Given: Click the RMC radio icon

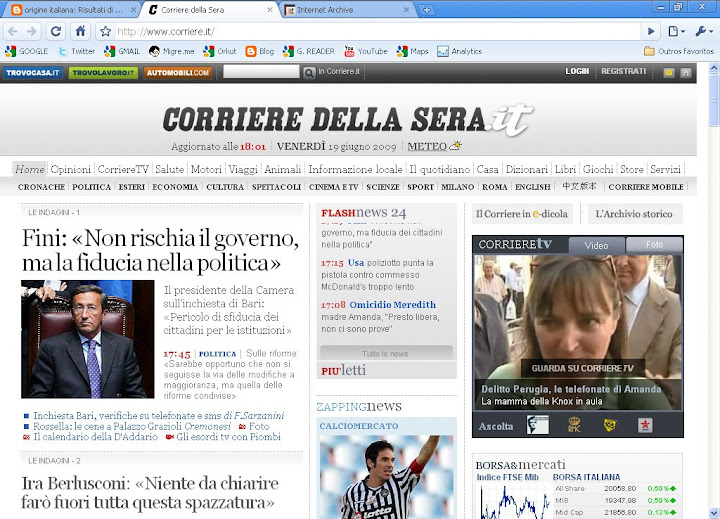Looking at the screenshot, I should (574, 425).
